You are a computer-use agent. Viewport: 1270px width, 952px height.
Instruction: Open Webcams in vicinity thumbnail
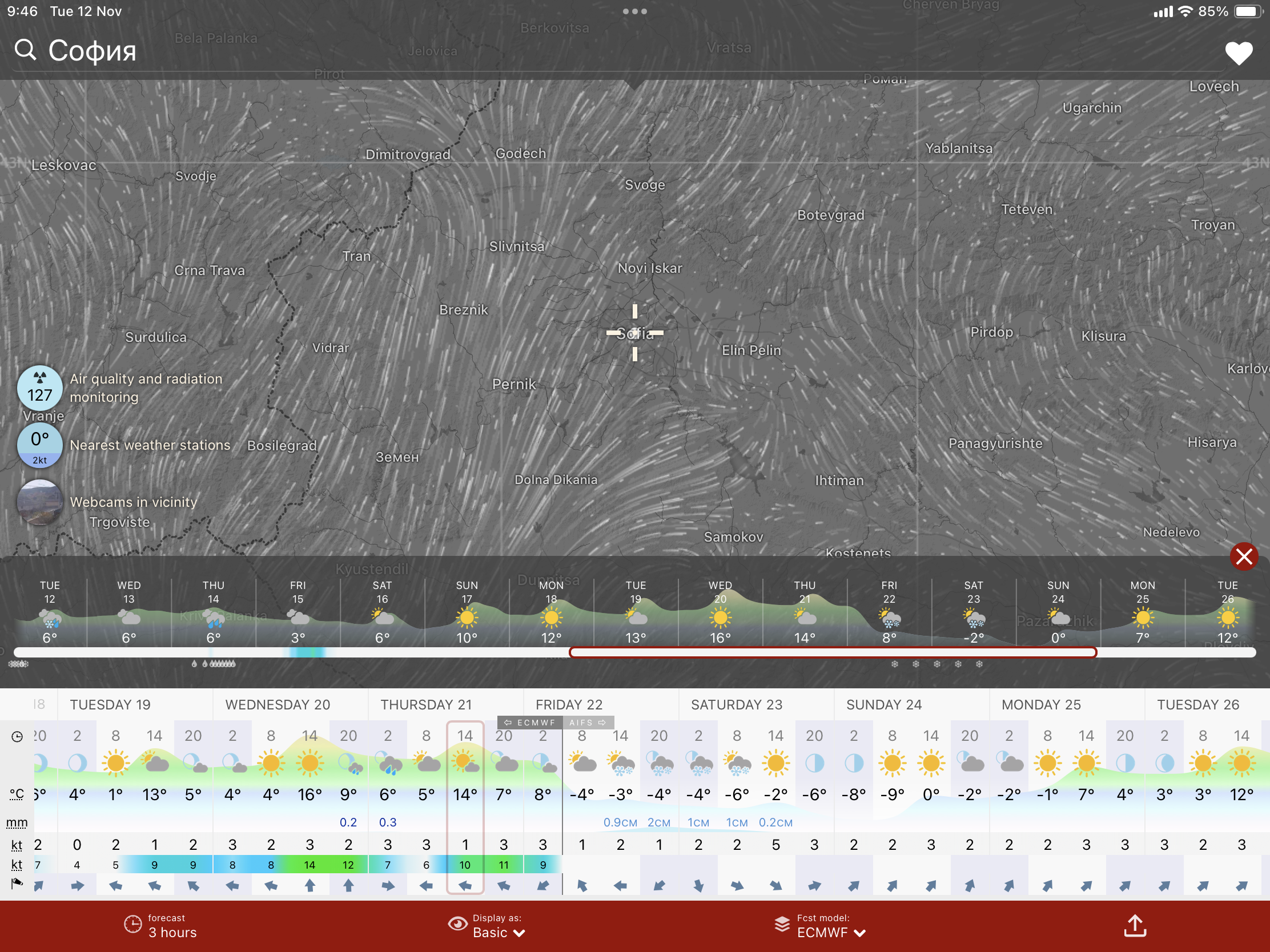click(39, 503)
